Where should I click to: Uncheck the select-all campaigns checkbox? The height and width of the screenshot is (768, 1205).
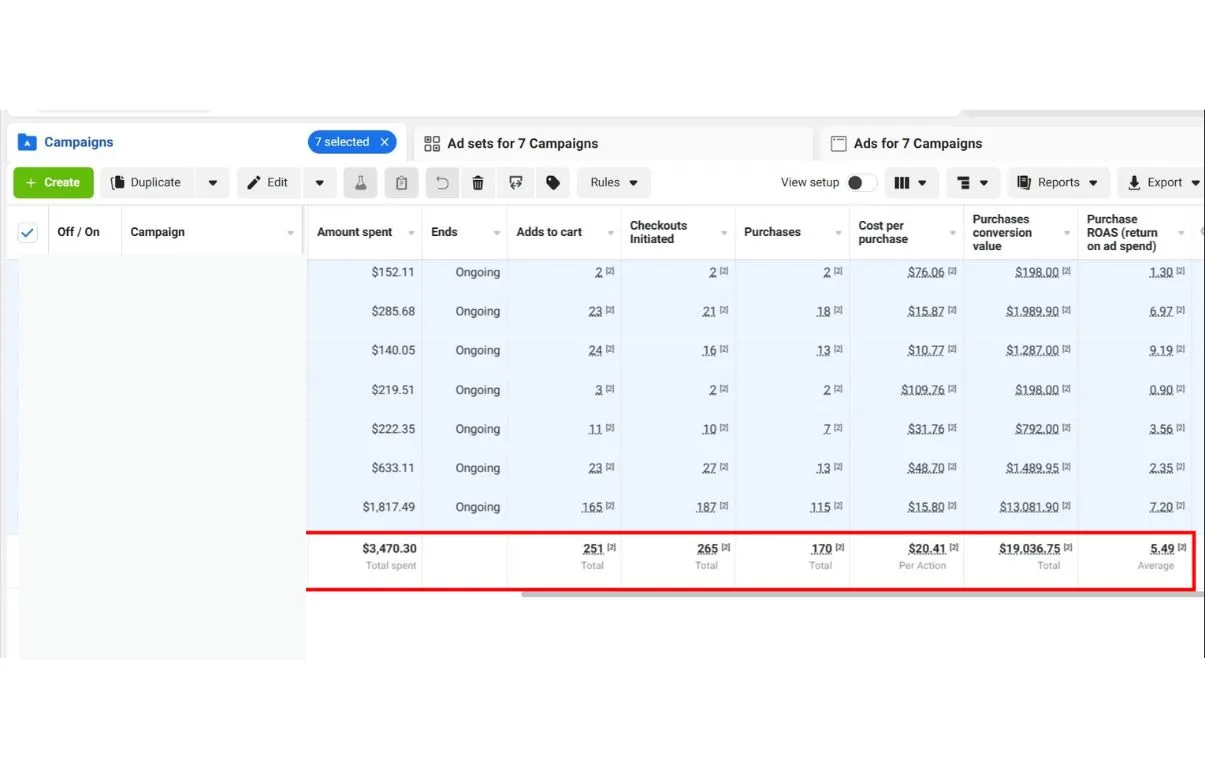tap(28, 233)
